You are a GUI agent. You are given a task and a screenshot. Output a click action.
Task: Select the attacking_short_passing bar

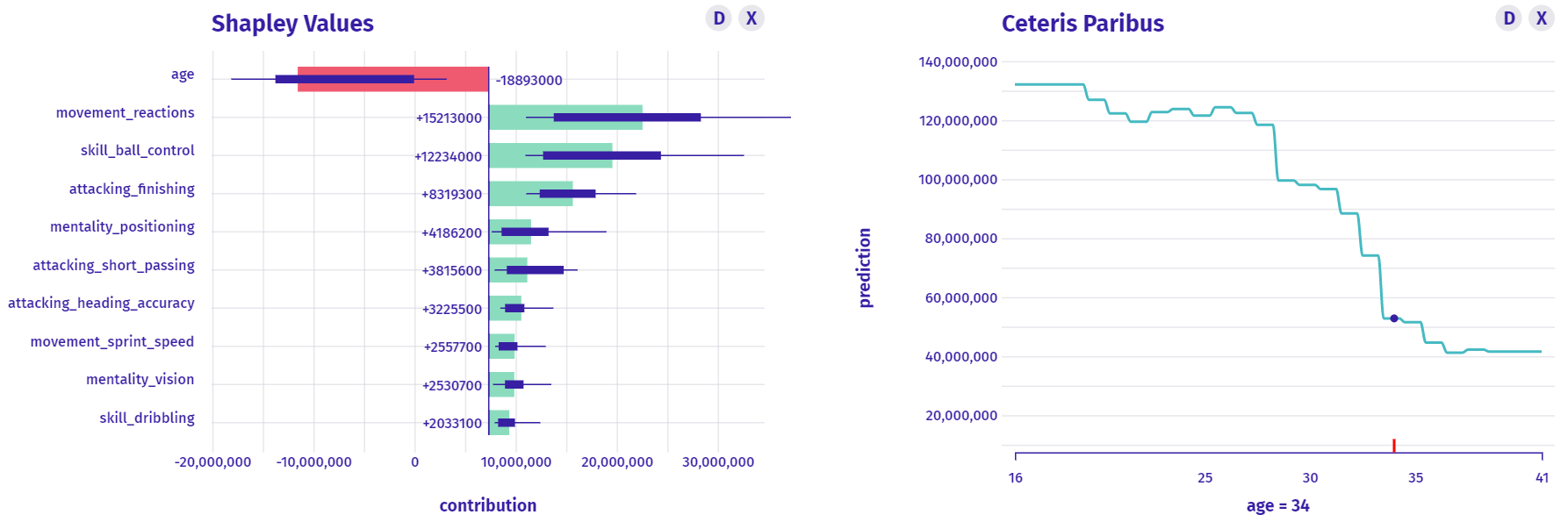(508, 270)
